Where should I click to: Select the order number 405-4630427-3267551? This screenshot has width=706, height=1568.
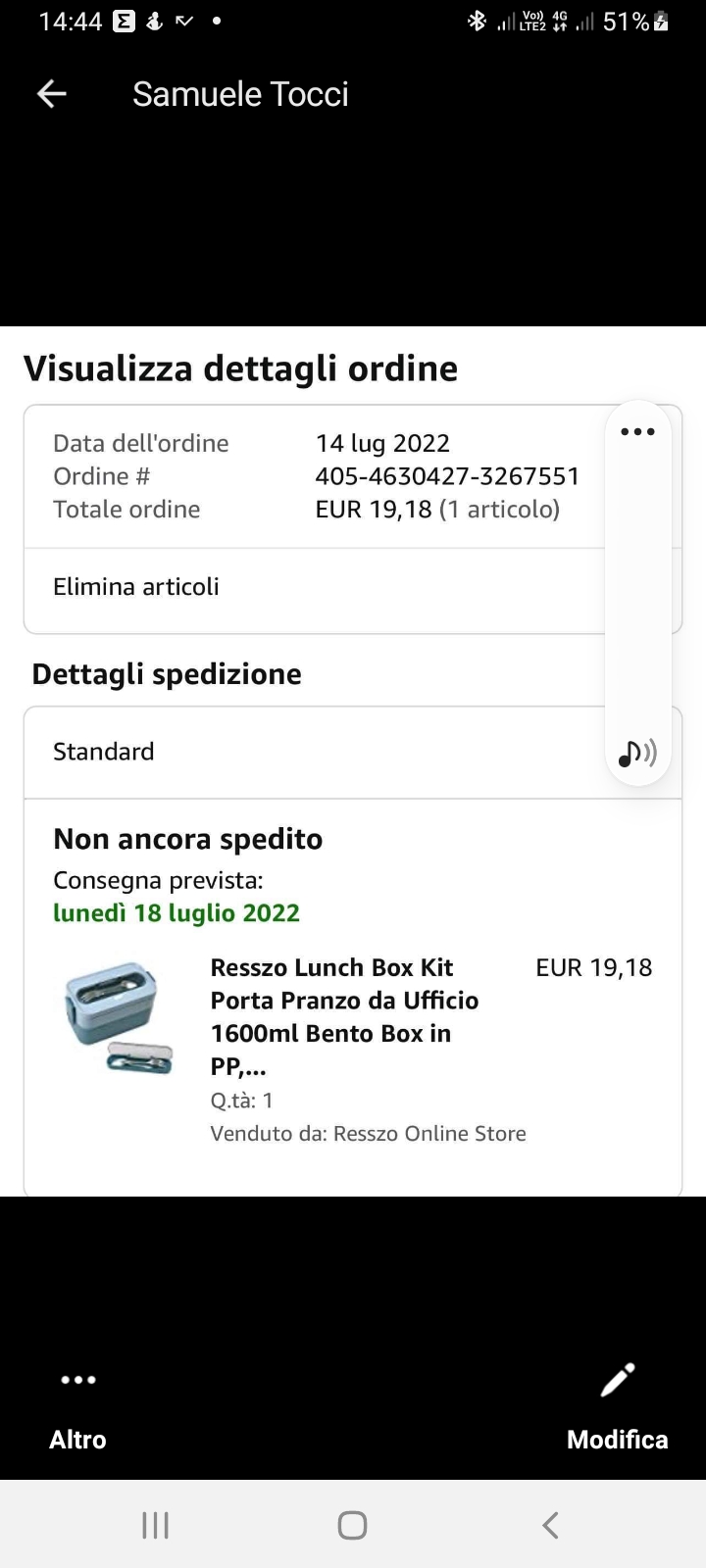[x=447, y=476]
